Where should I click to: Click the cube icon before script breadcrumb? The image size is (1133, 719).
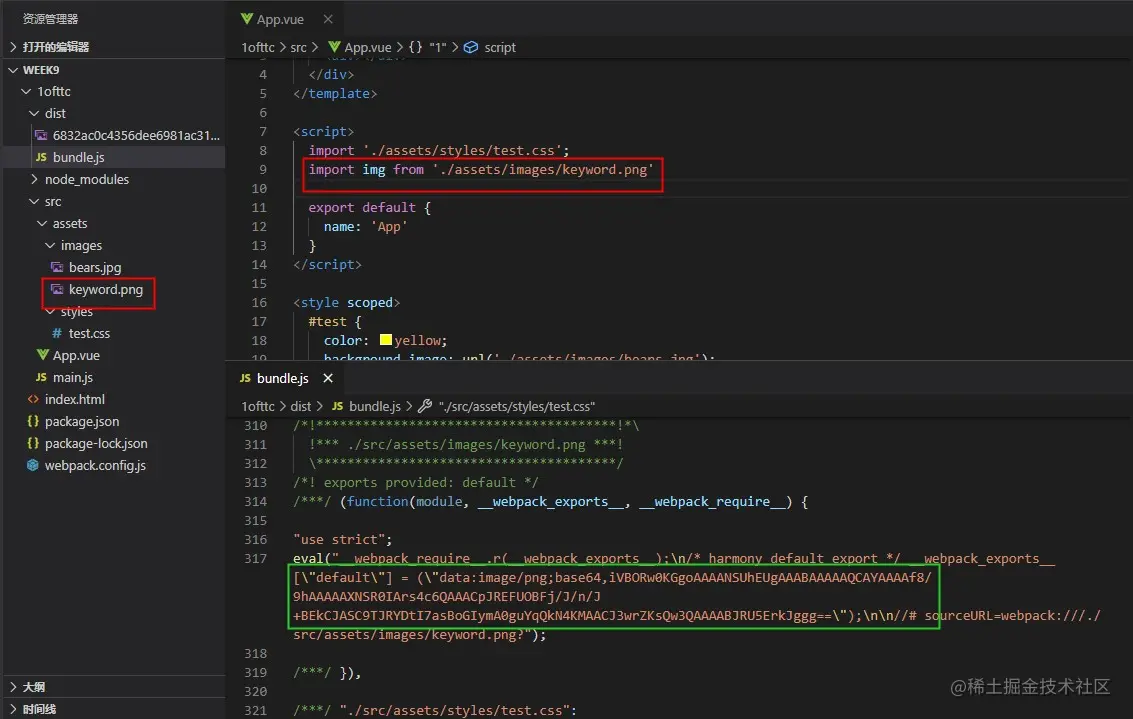coord(470,48)
